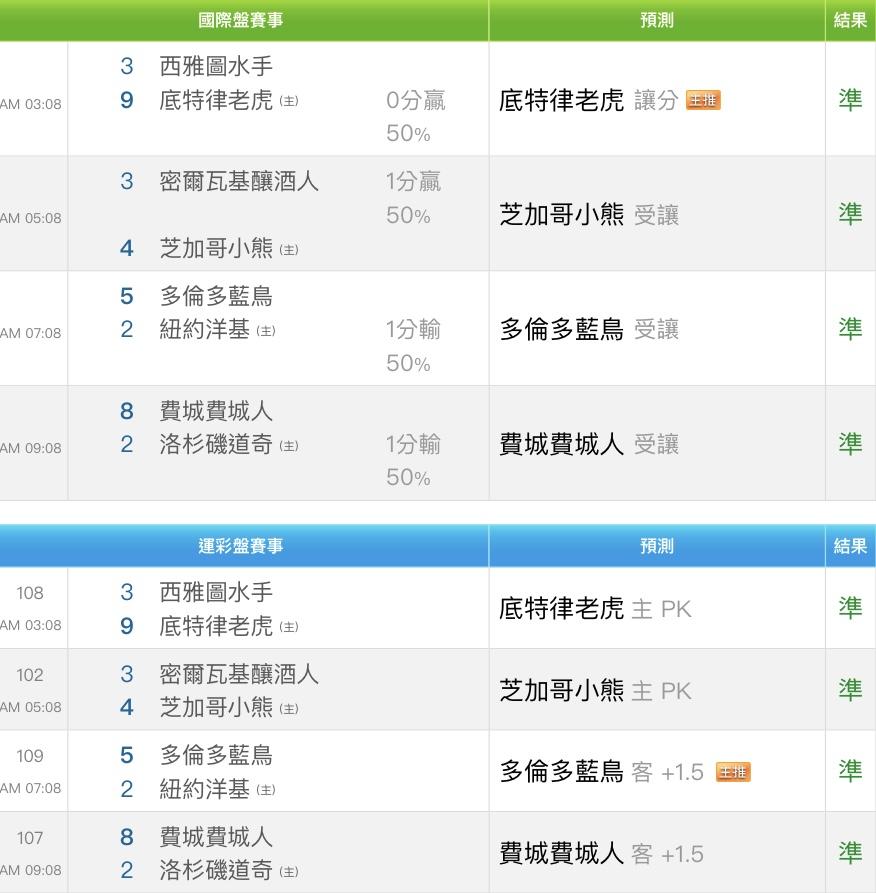Click 密爾瓦基釀酒人 in the international section
Screen dimensions: 876x893
(239, 182)
